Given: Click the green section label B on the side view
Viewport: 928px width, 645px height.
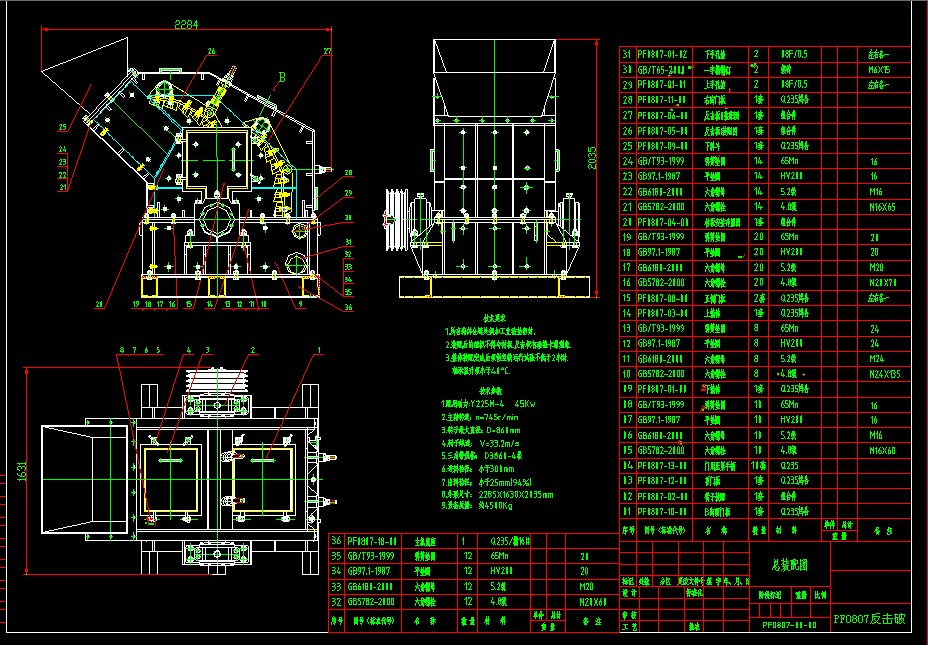Looking at the screenshot, I should (x=282, y=77).
